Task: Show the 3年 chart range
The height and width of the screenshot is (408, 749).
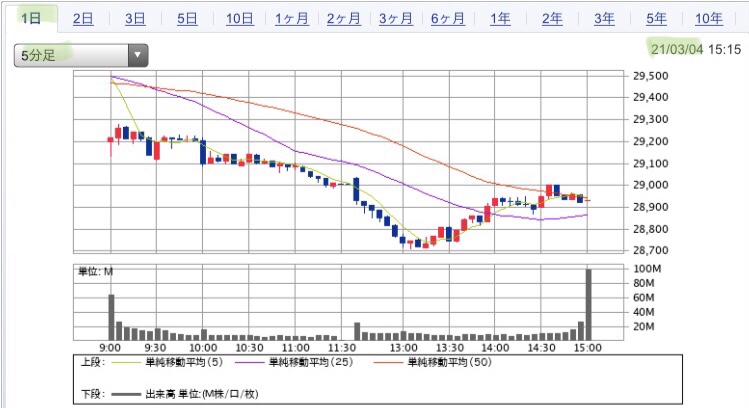Action: 604,19
